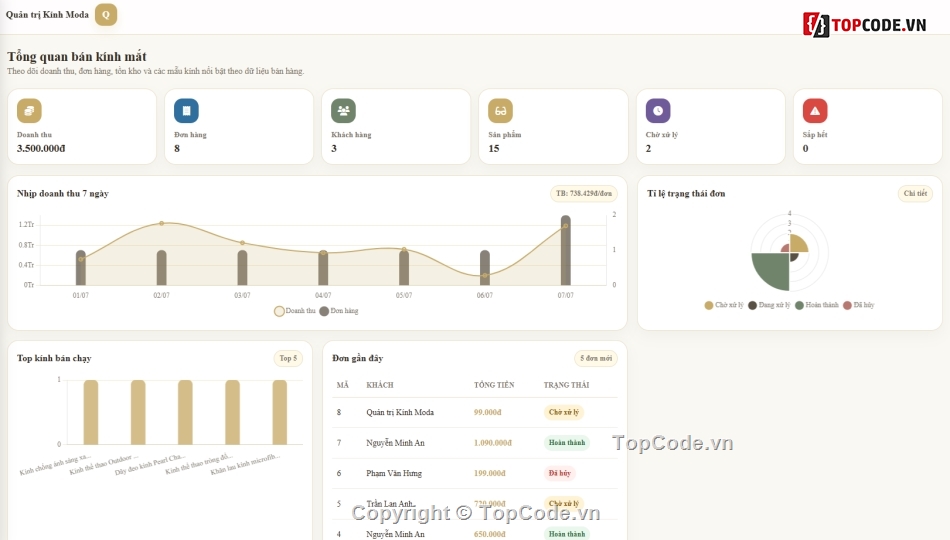Click the Sản phẩm glasses icon
This screenshot has width=950, height=540.
point(500,111)
